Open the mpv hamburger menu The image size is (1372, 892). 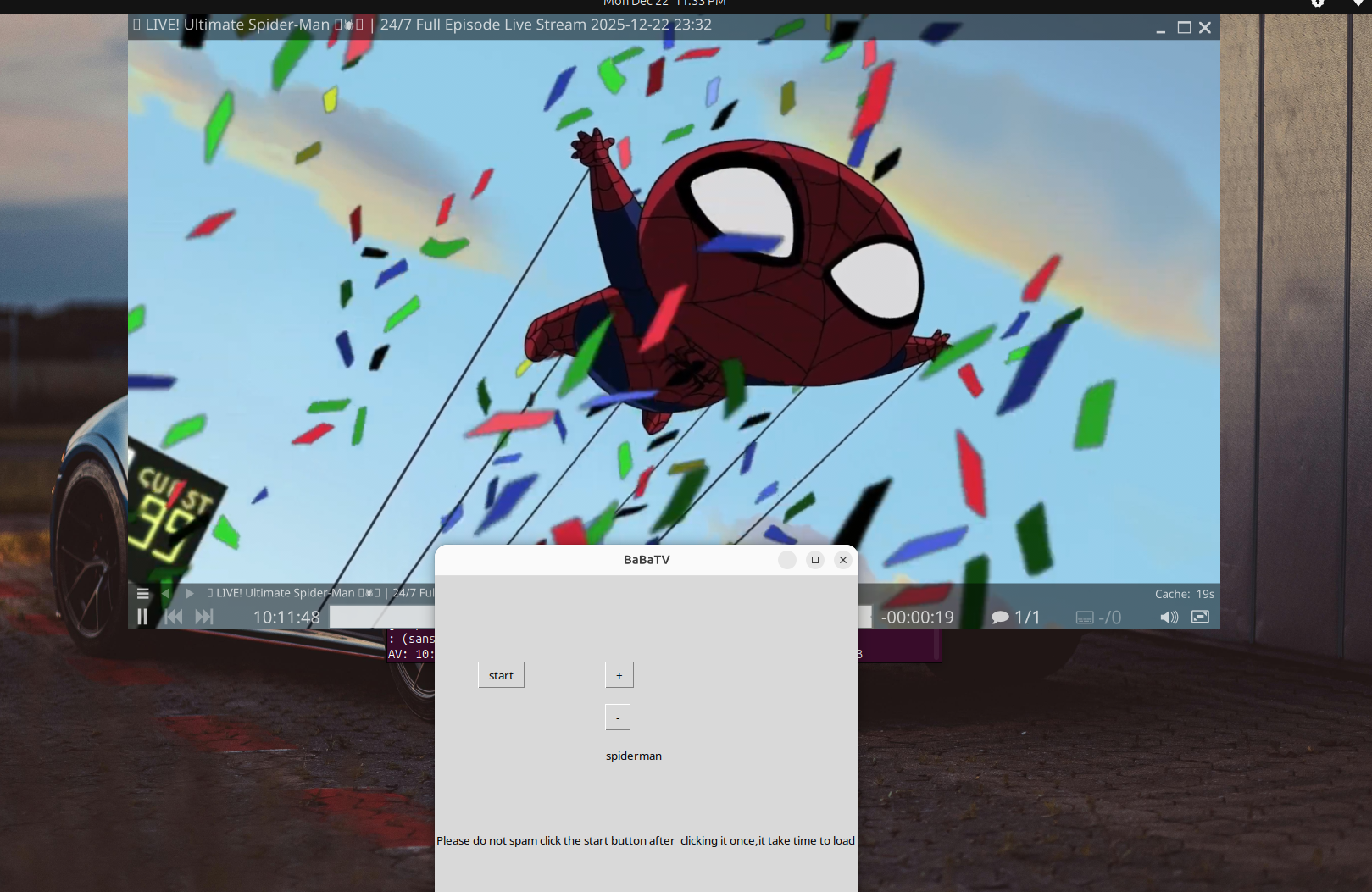click(142, 593)
